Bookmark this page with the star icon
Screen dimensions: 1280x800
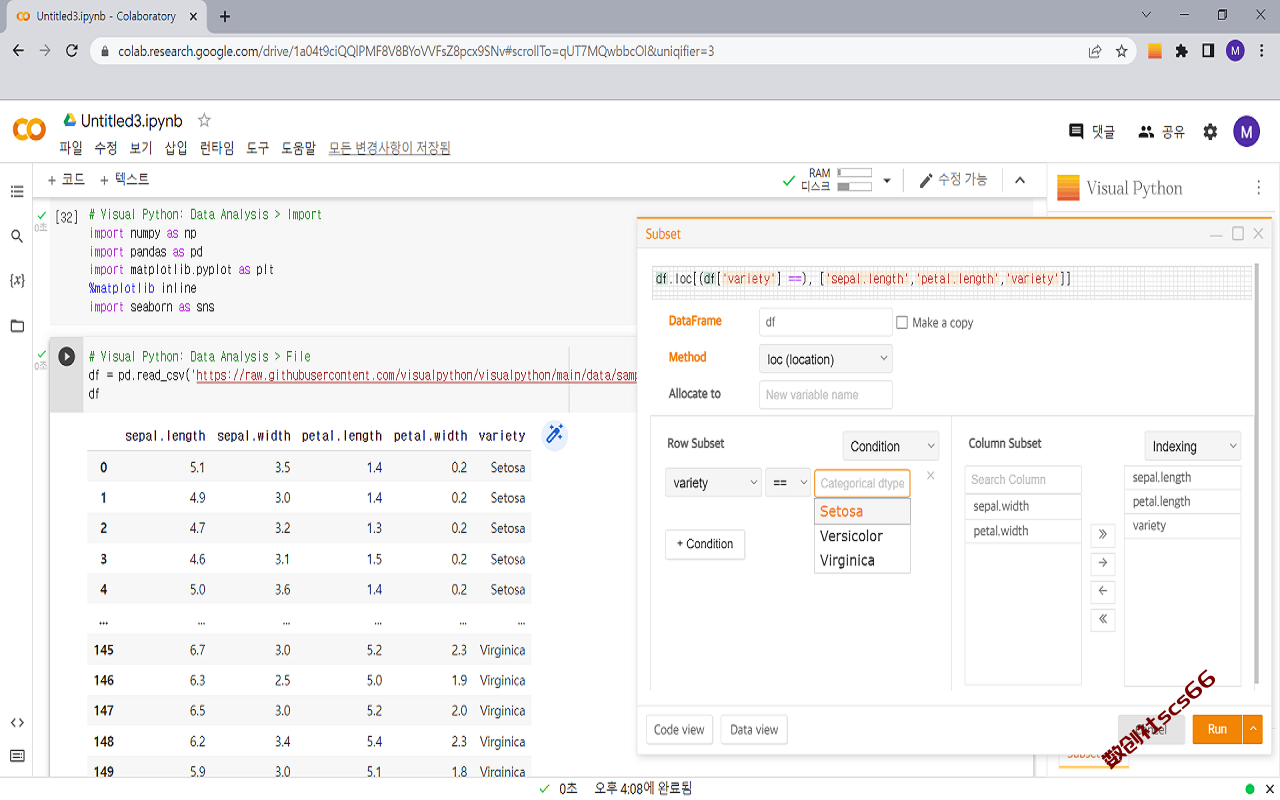pyautogui.click(x=1121, y=51)
